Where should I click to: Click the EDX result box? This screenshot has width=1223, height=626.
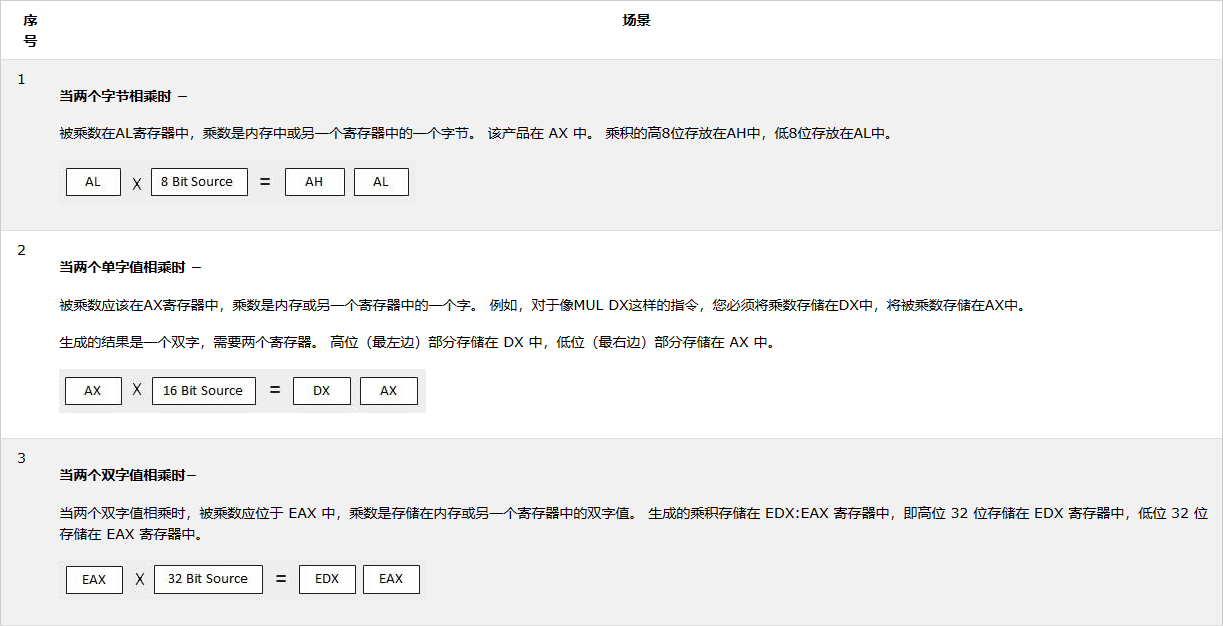click(x=327, y=580)
